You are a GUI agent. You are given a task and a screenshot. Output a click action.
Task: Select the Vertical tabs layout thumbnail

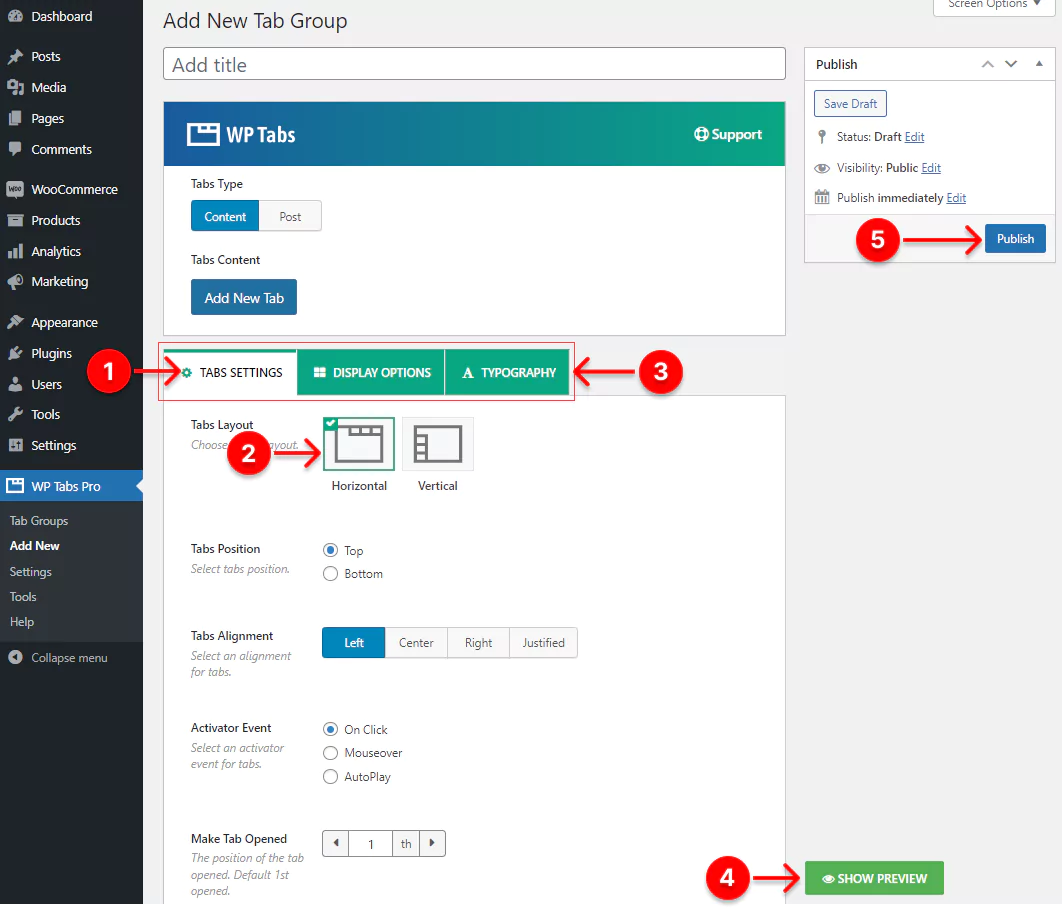click(x=438, y=444)
